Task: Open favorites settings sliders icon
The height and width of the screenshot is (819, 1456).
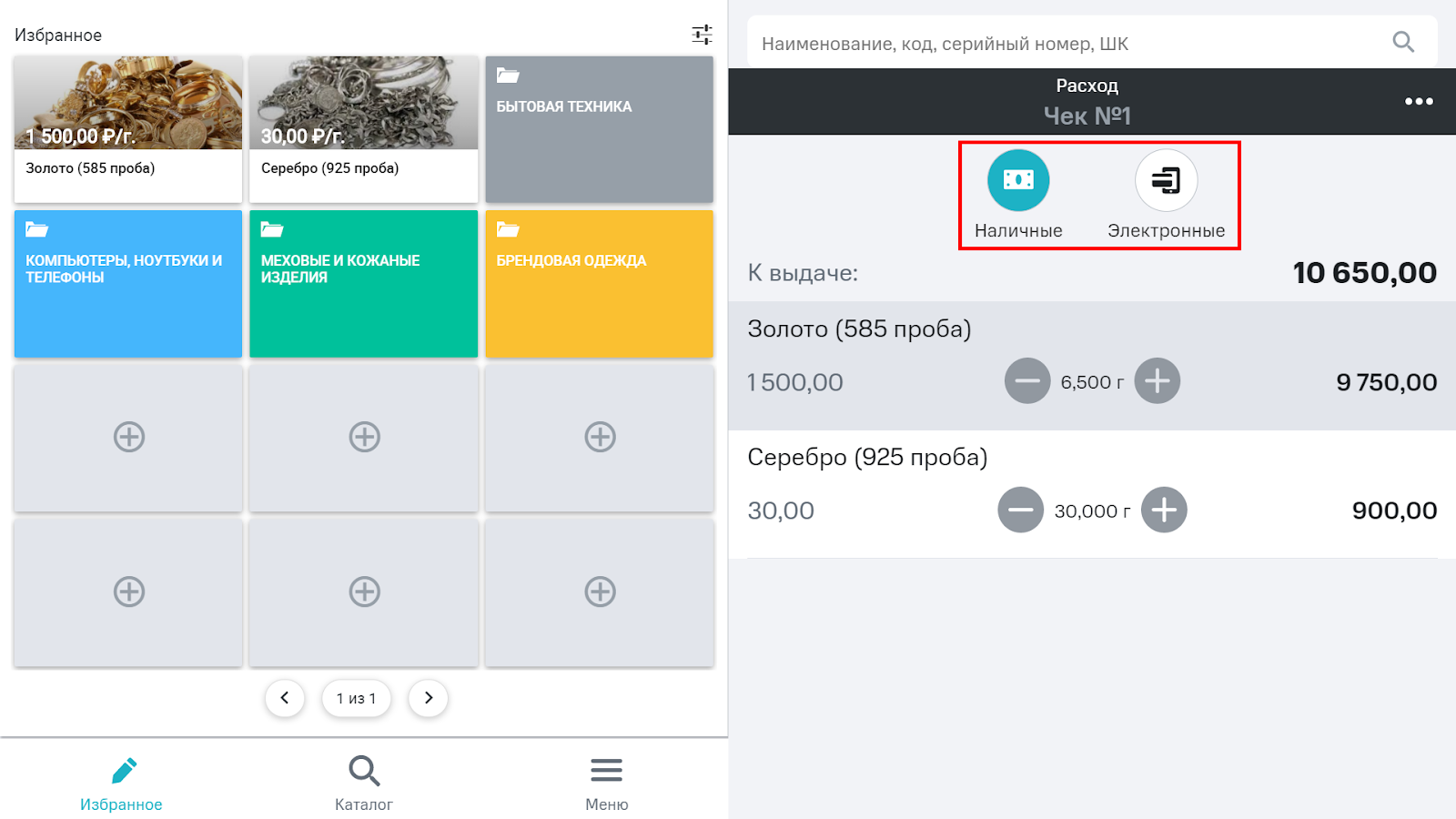Action: 702,35
